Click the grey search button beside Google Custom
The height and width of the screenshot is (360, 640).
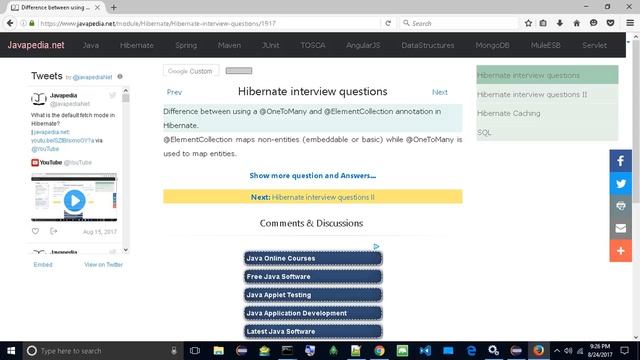pos(239,71)
